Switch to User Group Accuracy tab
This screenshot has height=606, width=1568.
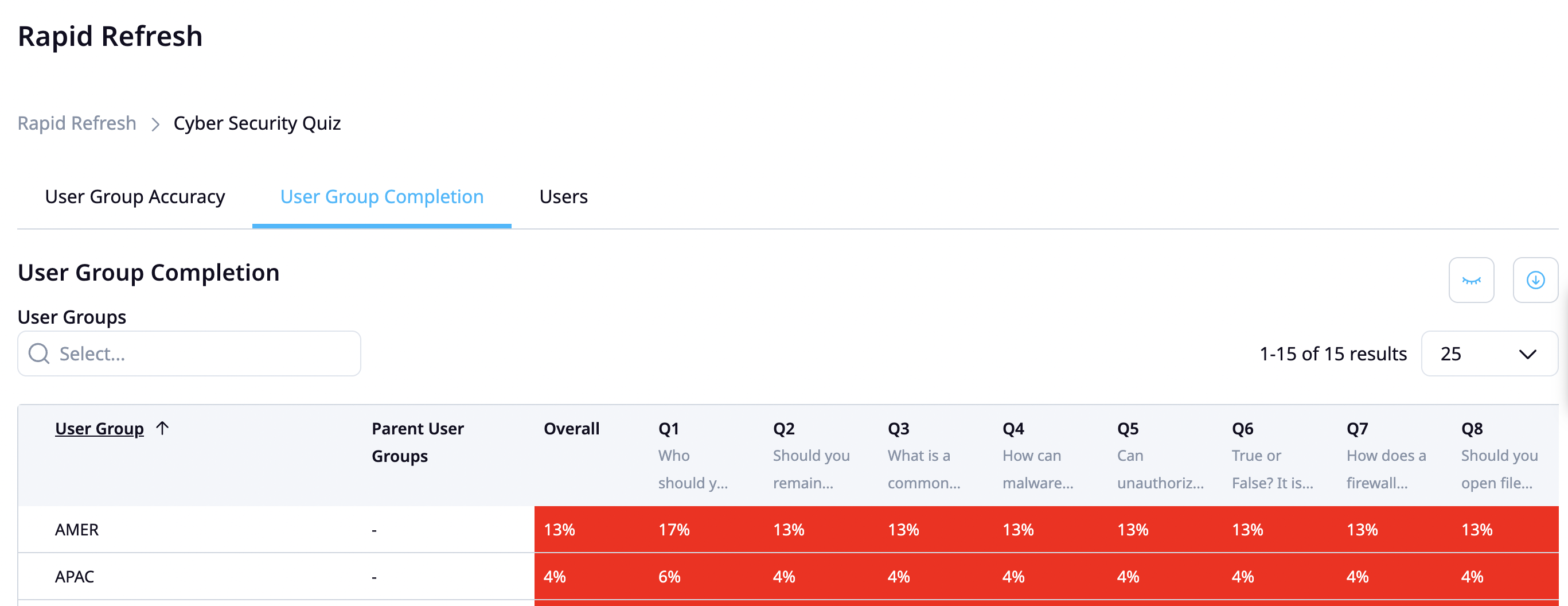pos(135,197)
